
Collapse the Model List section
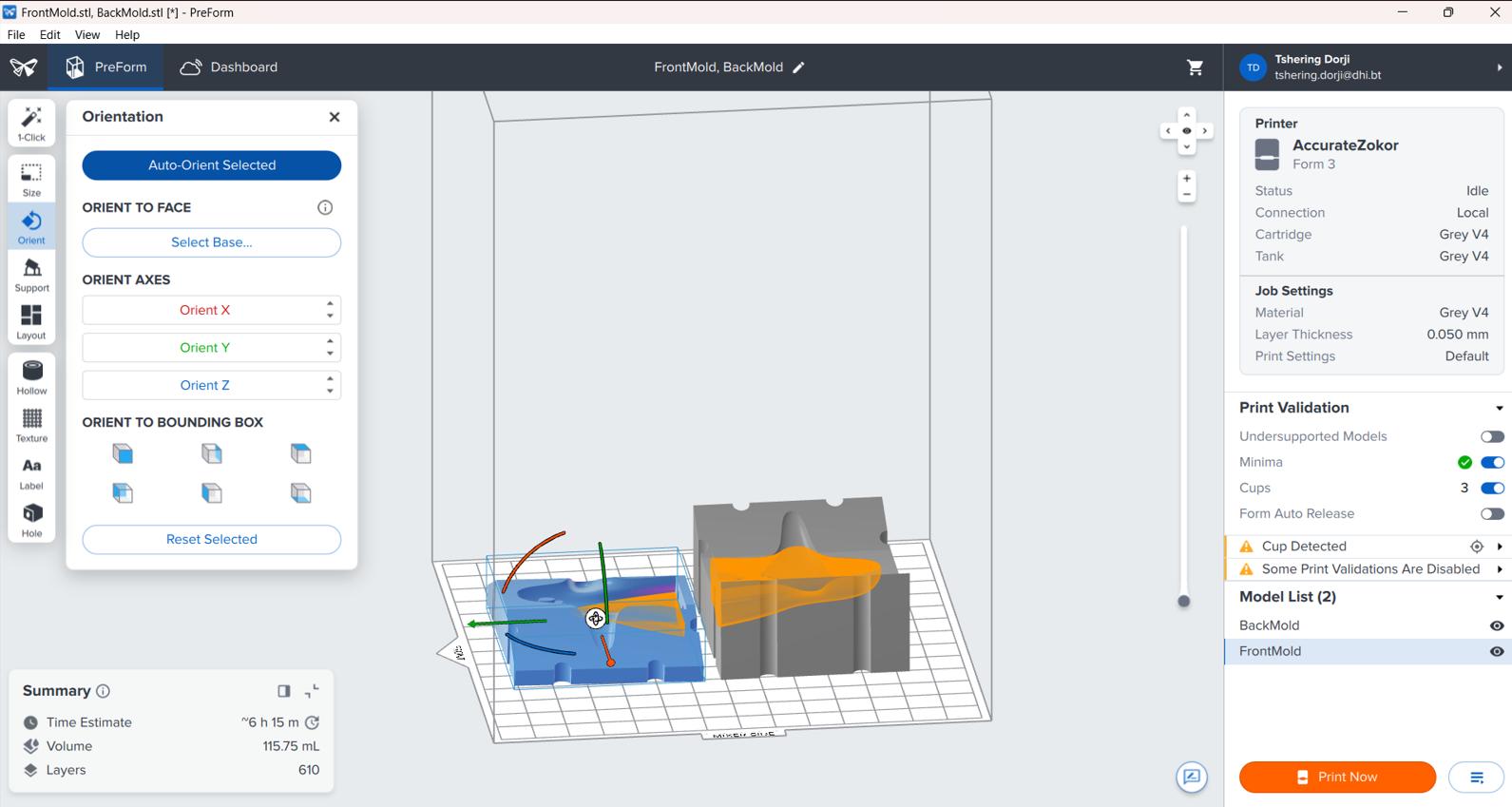(x=1500, y=598)
